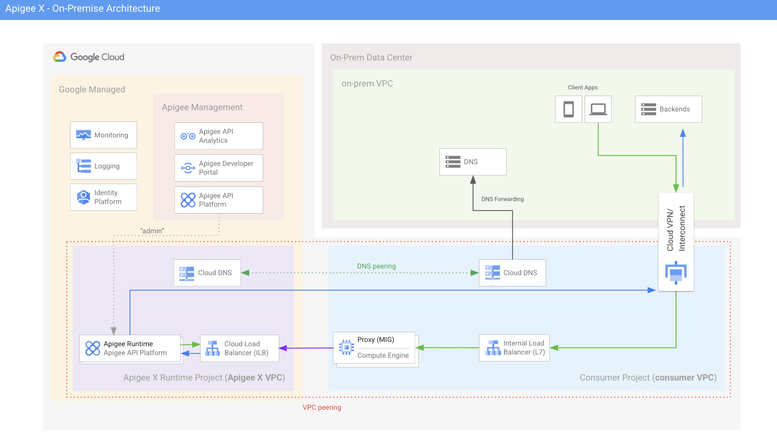Click the laptop client app icon
This screenshot has width=777, height=437.
tap(598, 109)
